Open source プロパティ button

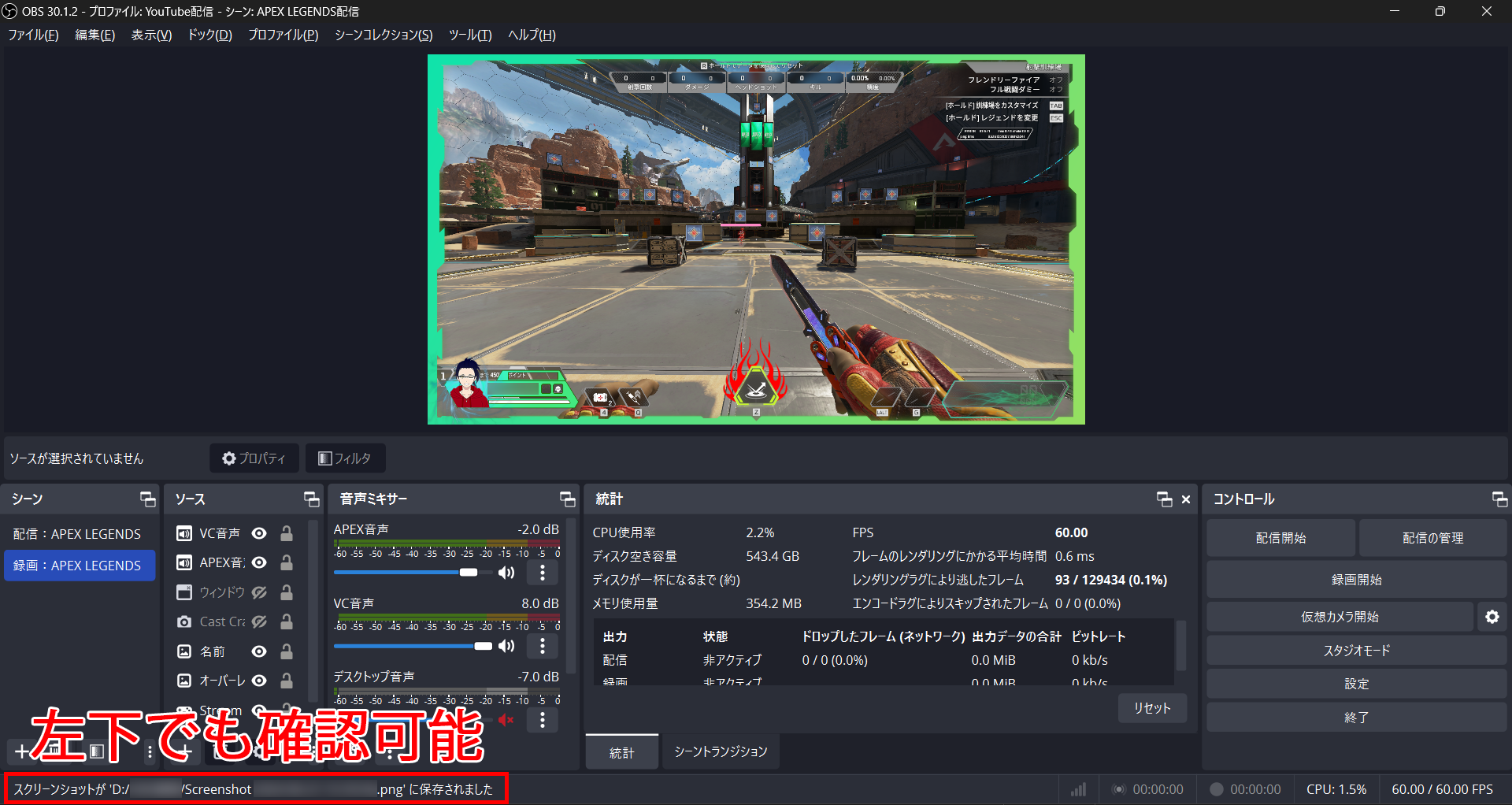pyautogui.click(x=254, y=458)
